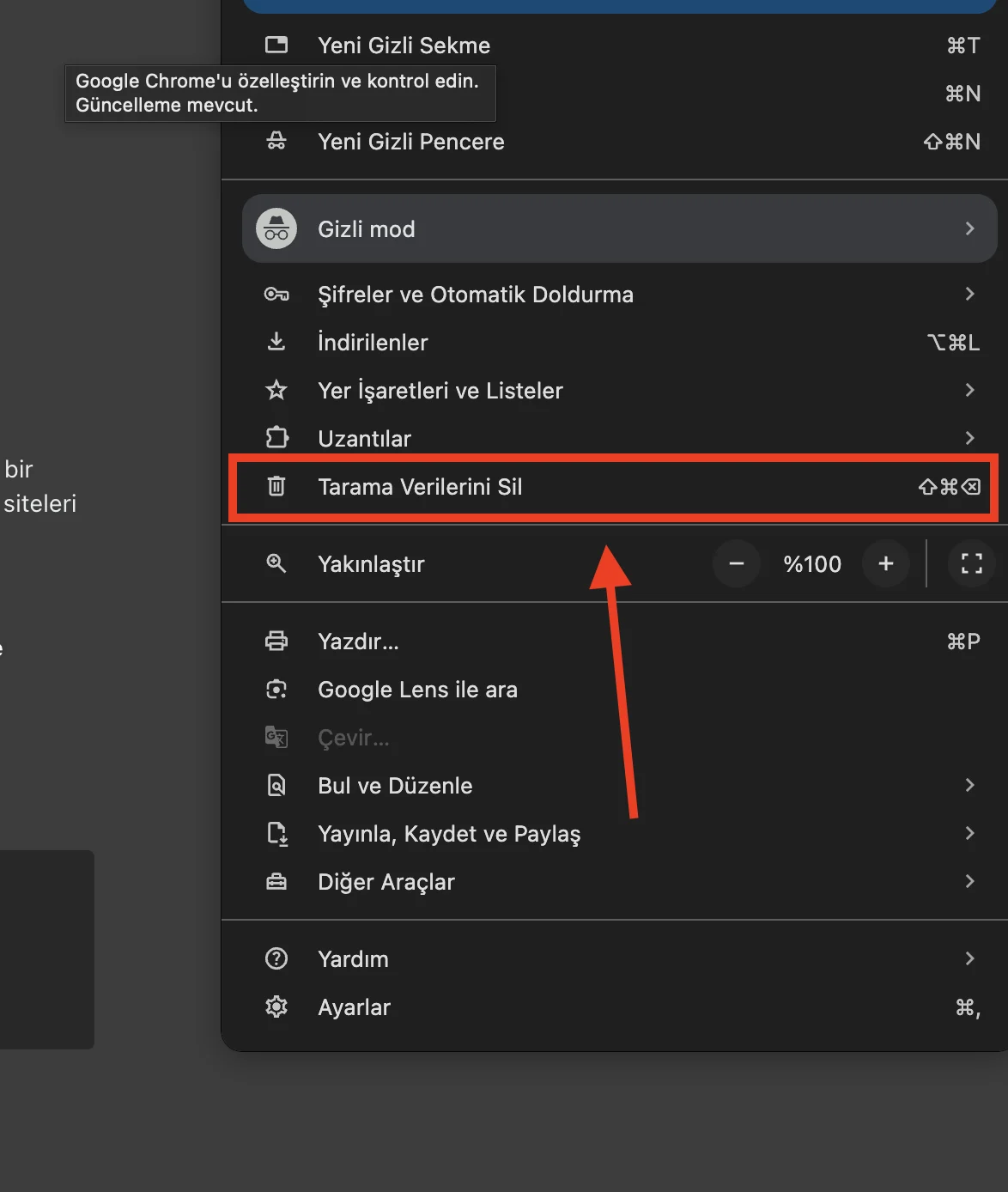Click the incognito window spy icon
This screenshot has width=1008, height=1192.
(x=276, y=141)
